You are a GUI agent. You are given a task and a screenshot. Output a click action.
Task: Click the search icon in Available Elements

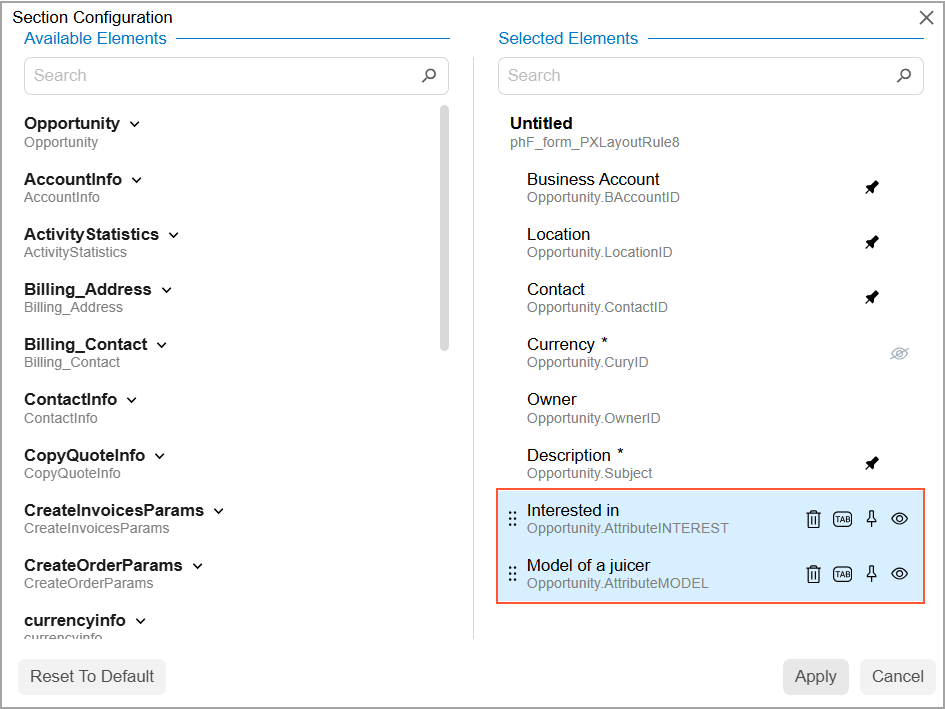pyautogui.click(x=429, y=75)
